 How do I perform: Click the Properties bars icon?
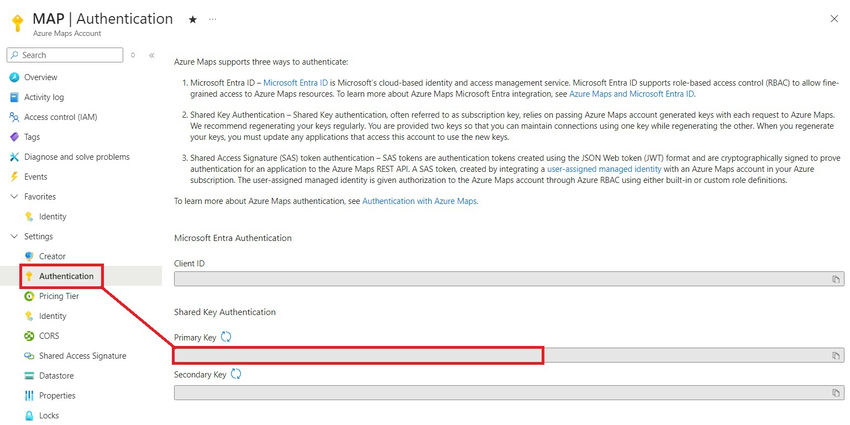point(29,396)
